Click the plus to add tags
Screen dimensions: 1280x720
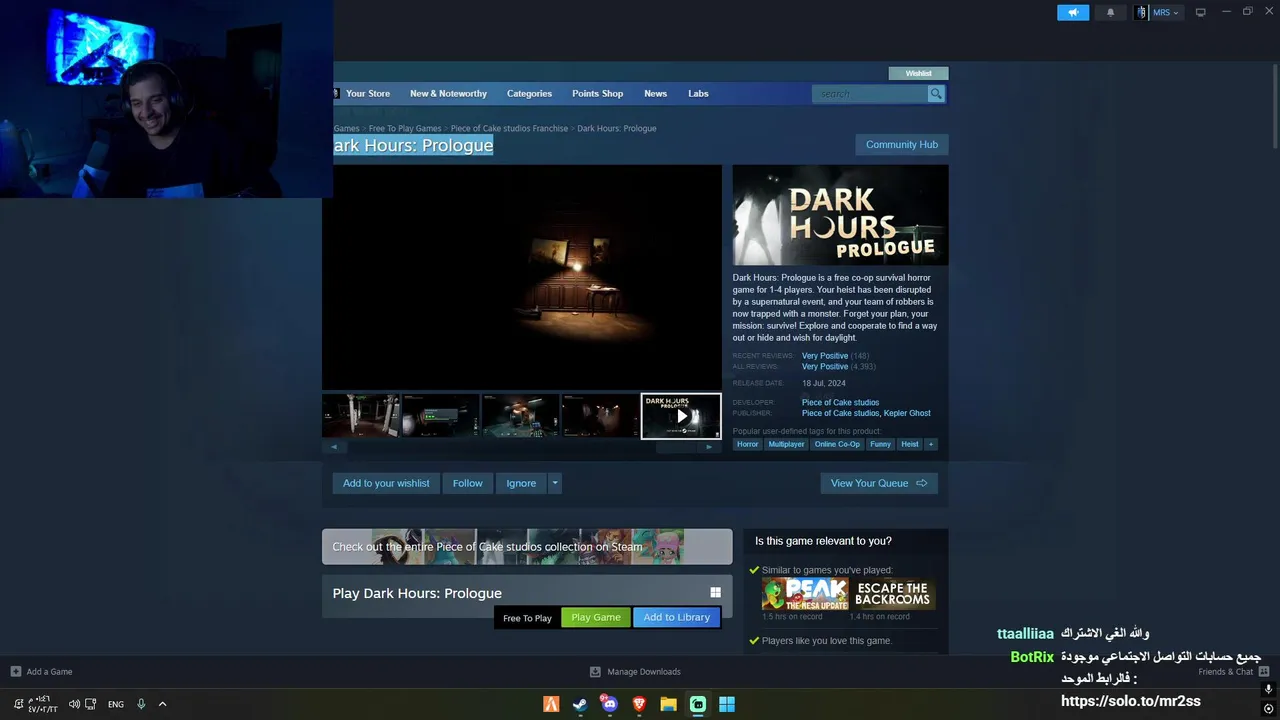tap(931, 444)
